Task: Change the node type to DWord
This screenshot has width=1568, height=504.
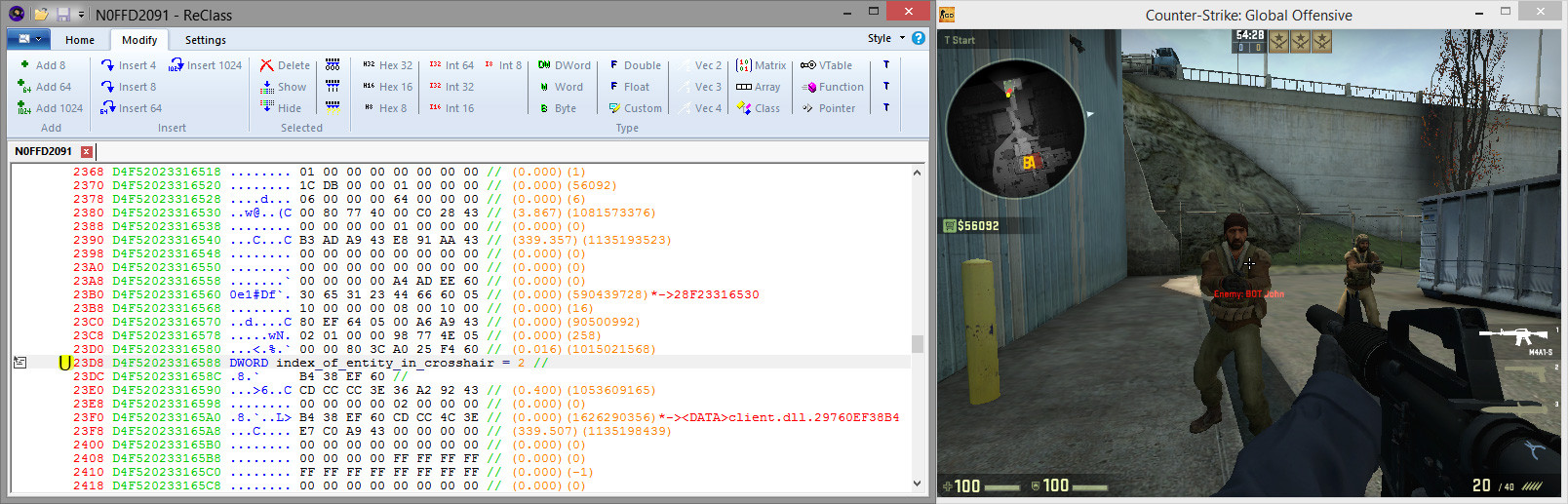Action: coord(565,65)
